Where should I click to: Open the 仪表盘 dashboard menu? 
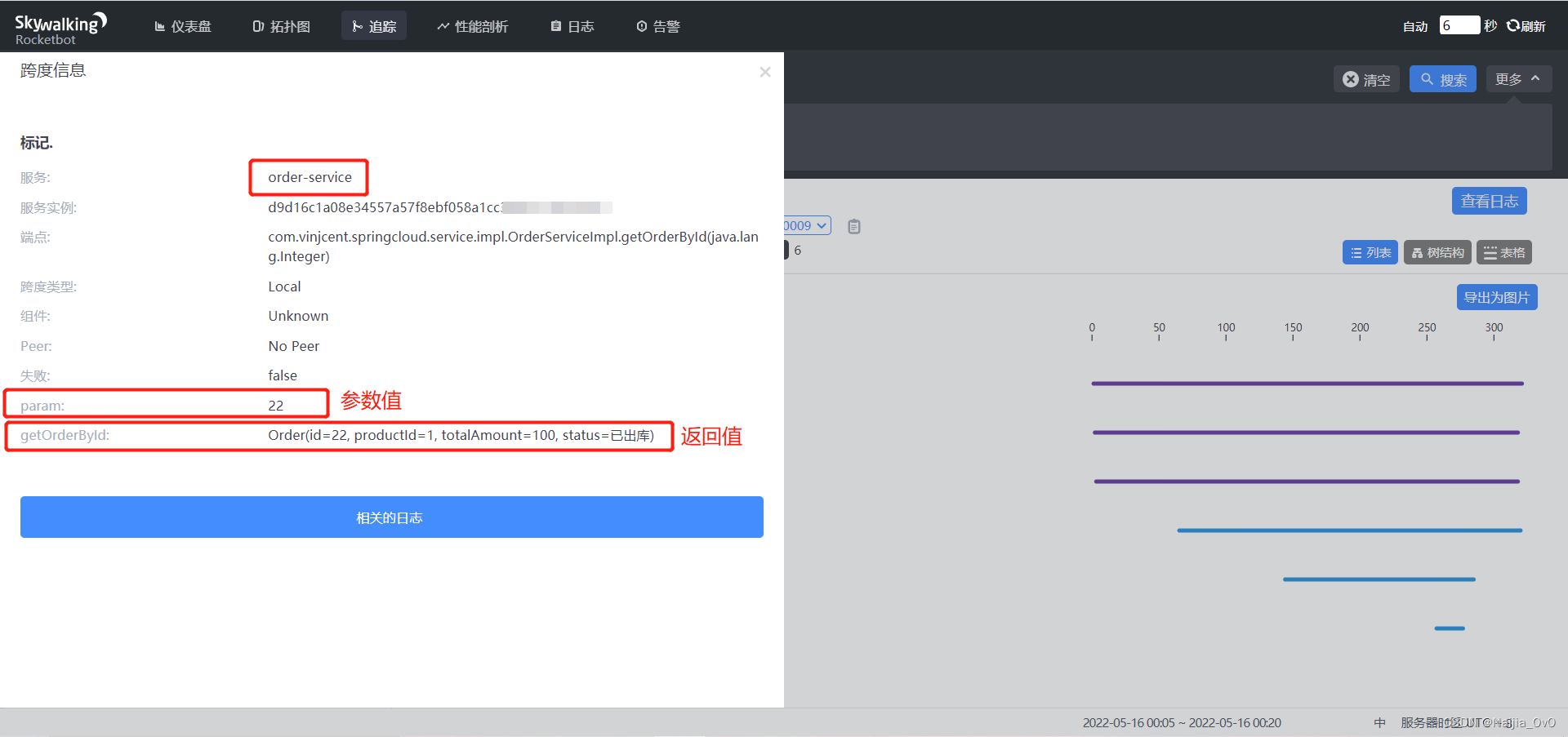click(183, 26)
